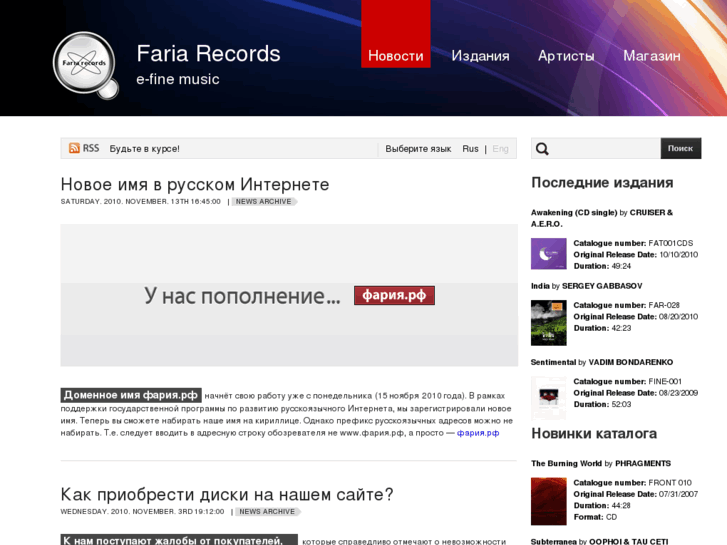Open India by Sergey Gabbasov release
This screenshot has width=727, height=545.
pos(587,286)
